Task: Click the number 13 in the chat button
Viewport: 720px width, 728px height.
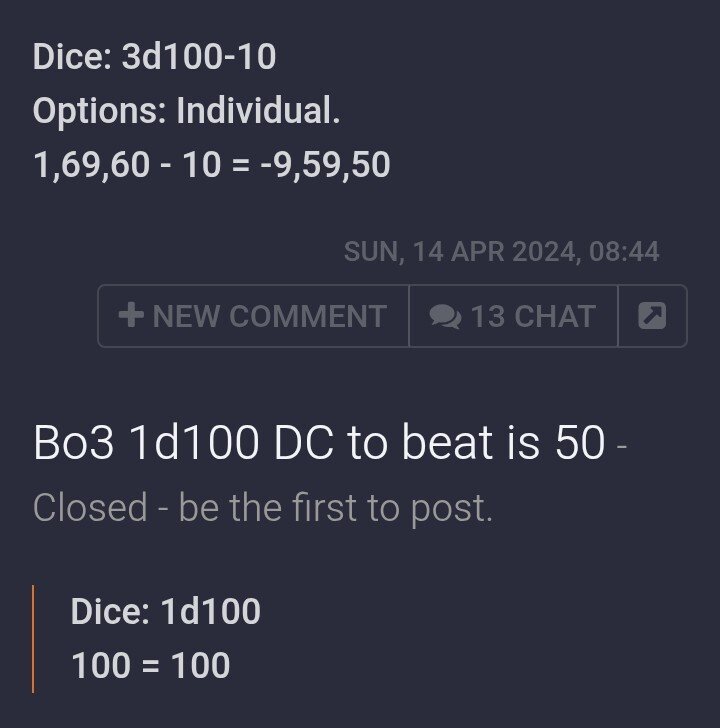Action: [487, 316]
